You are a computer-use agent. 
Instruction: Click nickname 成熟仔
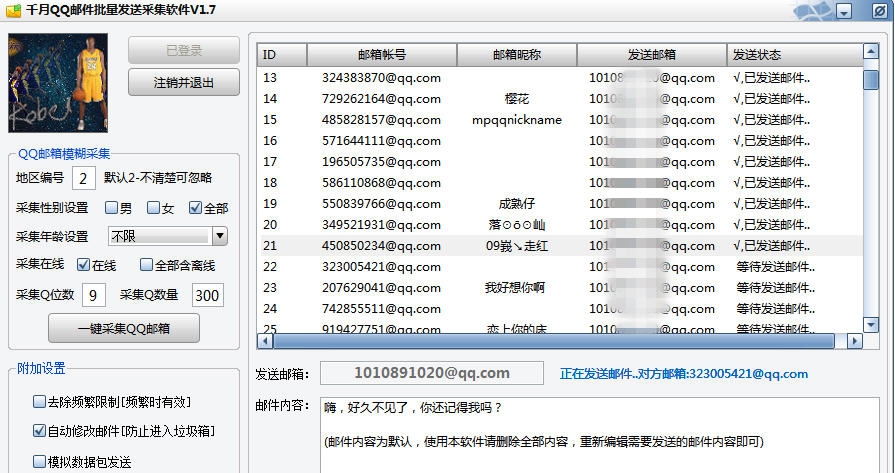[517, 204]
